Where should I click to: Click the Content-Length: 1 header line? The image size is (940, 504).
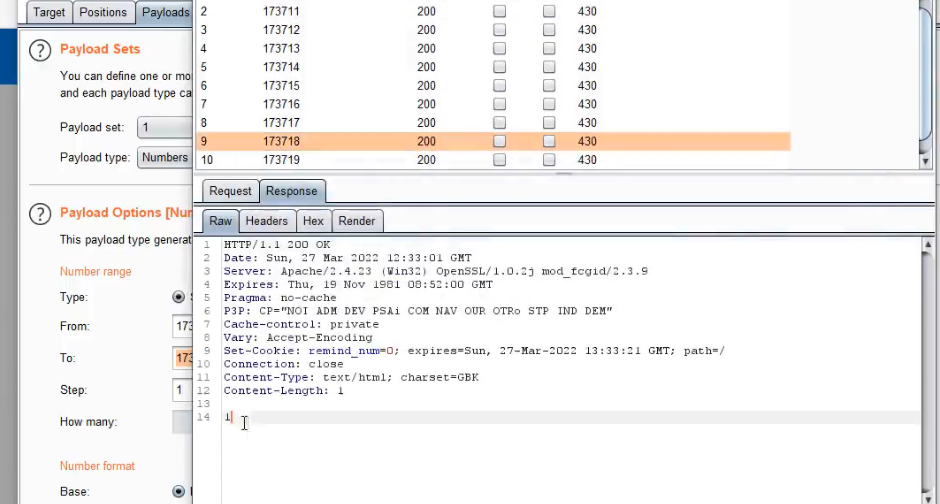point(284,391)
